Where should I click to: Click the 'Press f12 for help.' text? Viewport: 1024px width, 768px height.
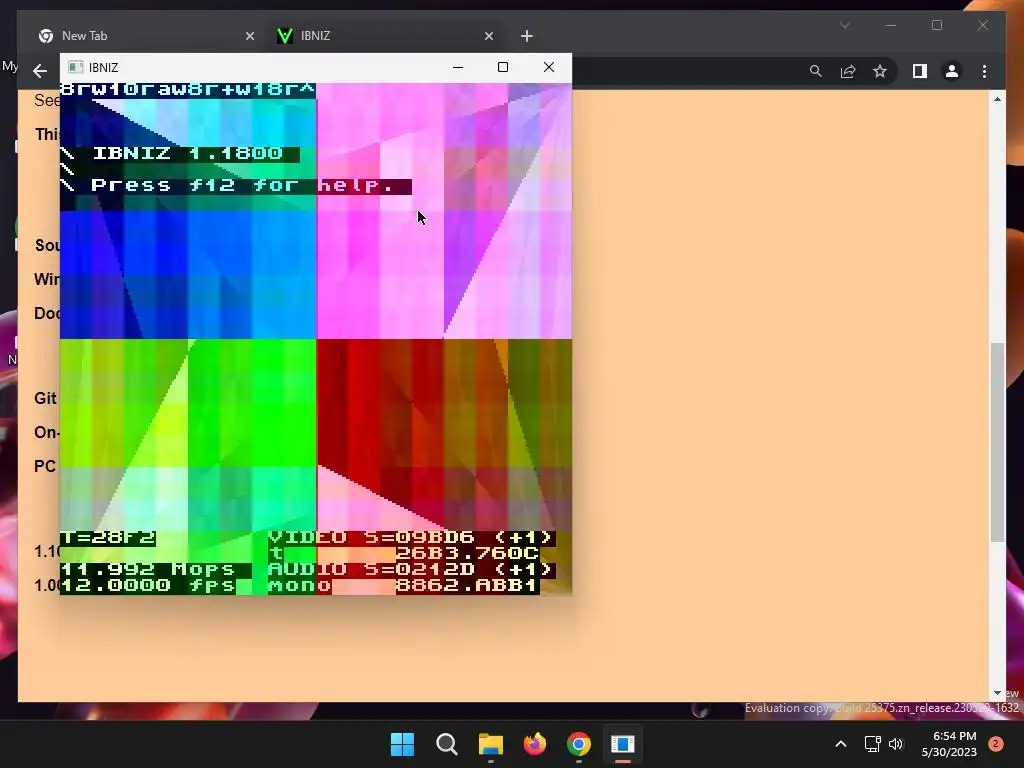242,185
